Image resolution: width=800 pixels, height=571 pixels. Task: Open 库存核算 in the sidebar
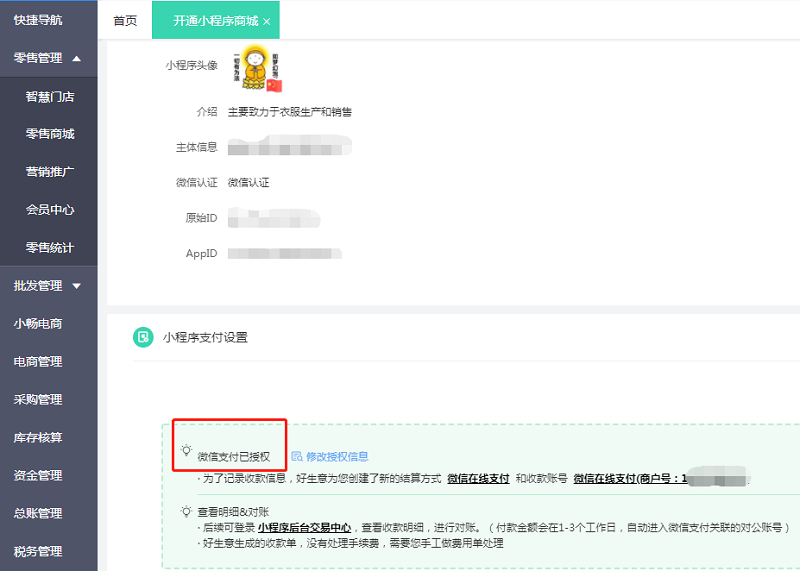tap(38, 437)
